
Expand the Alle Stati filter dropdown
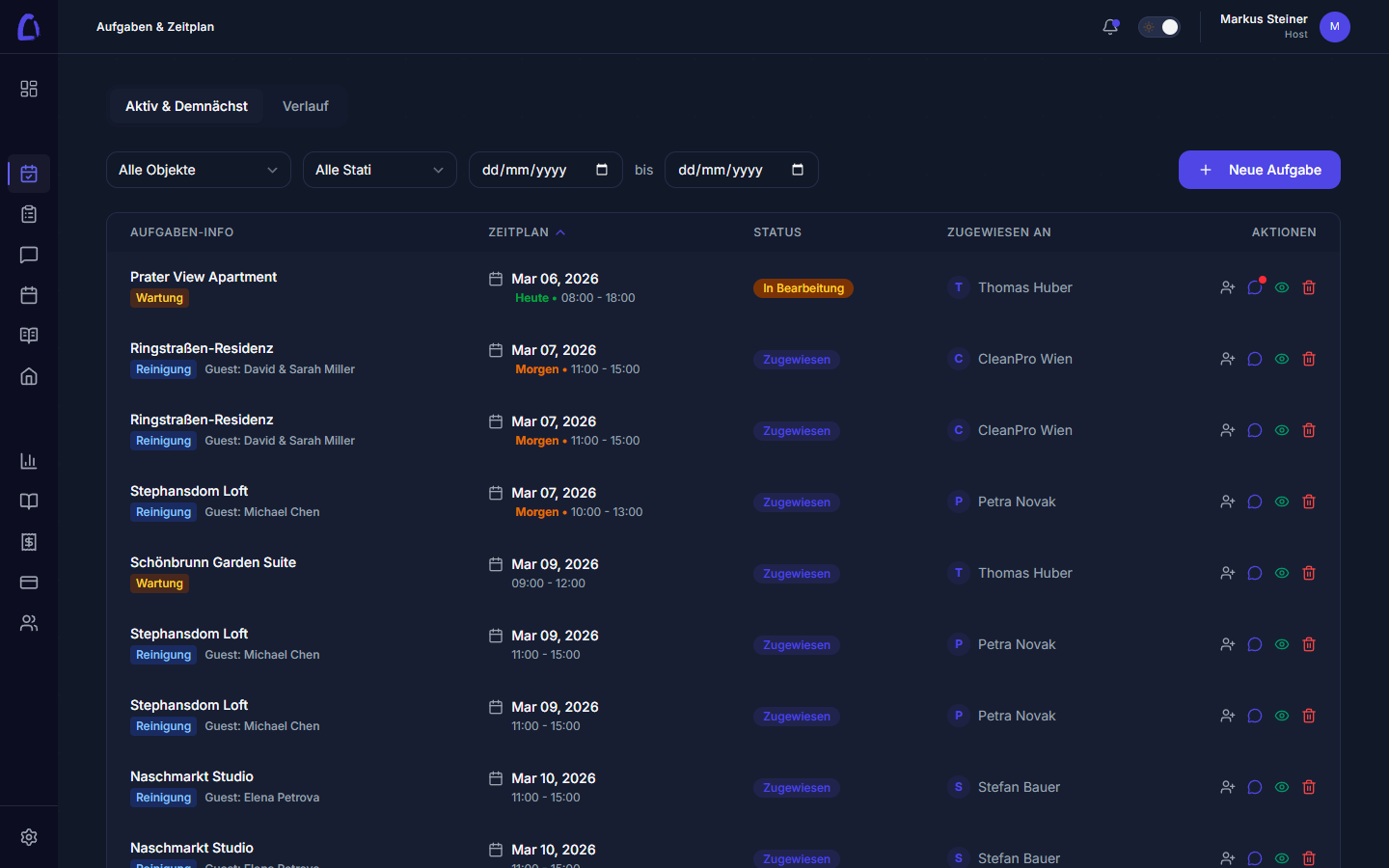(379, 170)
